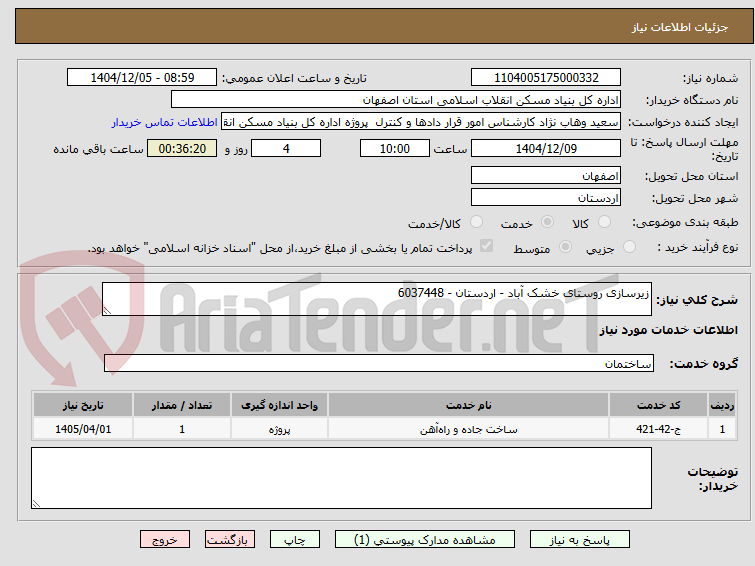Select the متوسط purchase type radio
Image resolution: width=755 pixels, height=566 pixels.
[x=565, y=247]
